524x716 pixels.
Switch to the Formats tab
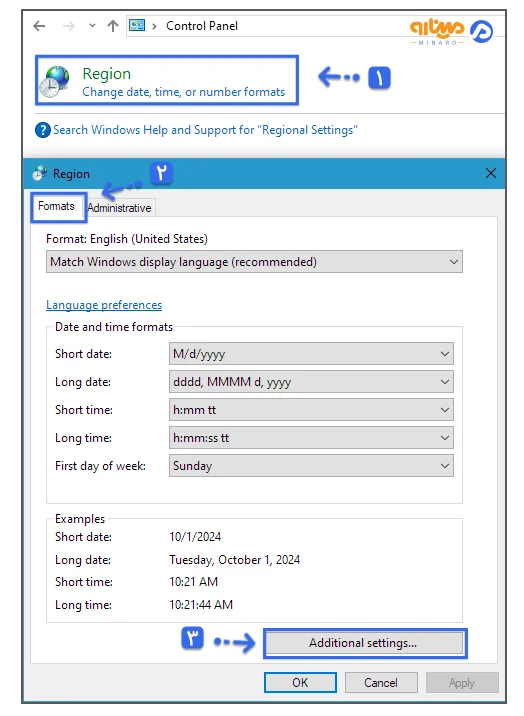click(x=57, y=206)
